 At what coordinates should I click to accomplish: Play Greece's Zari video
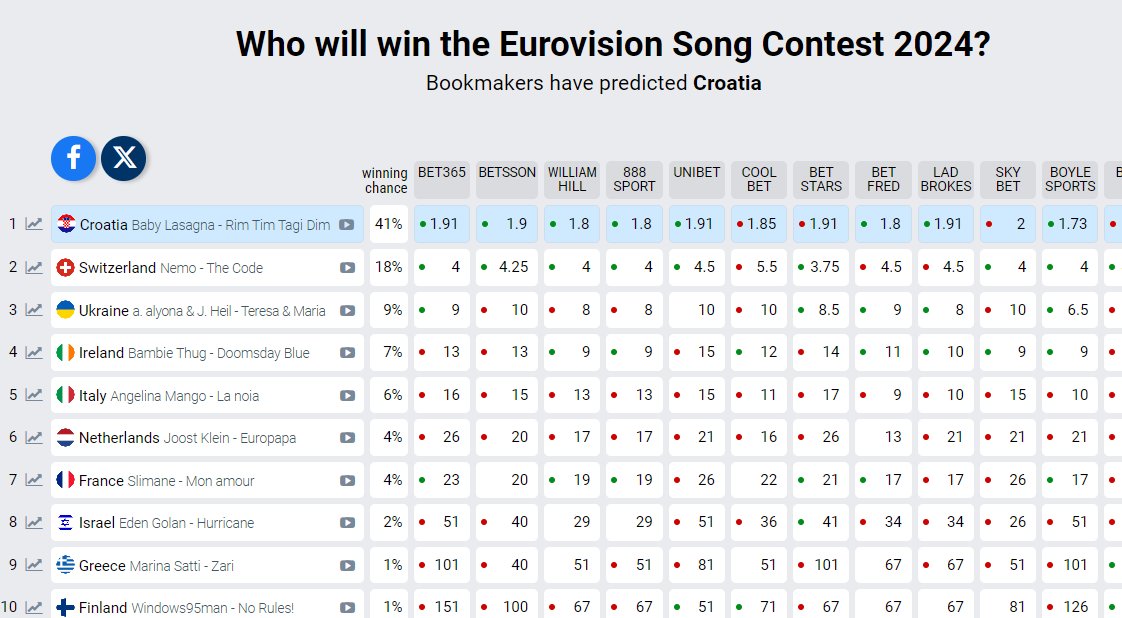[347, 566]
